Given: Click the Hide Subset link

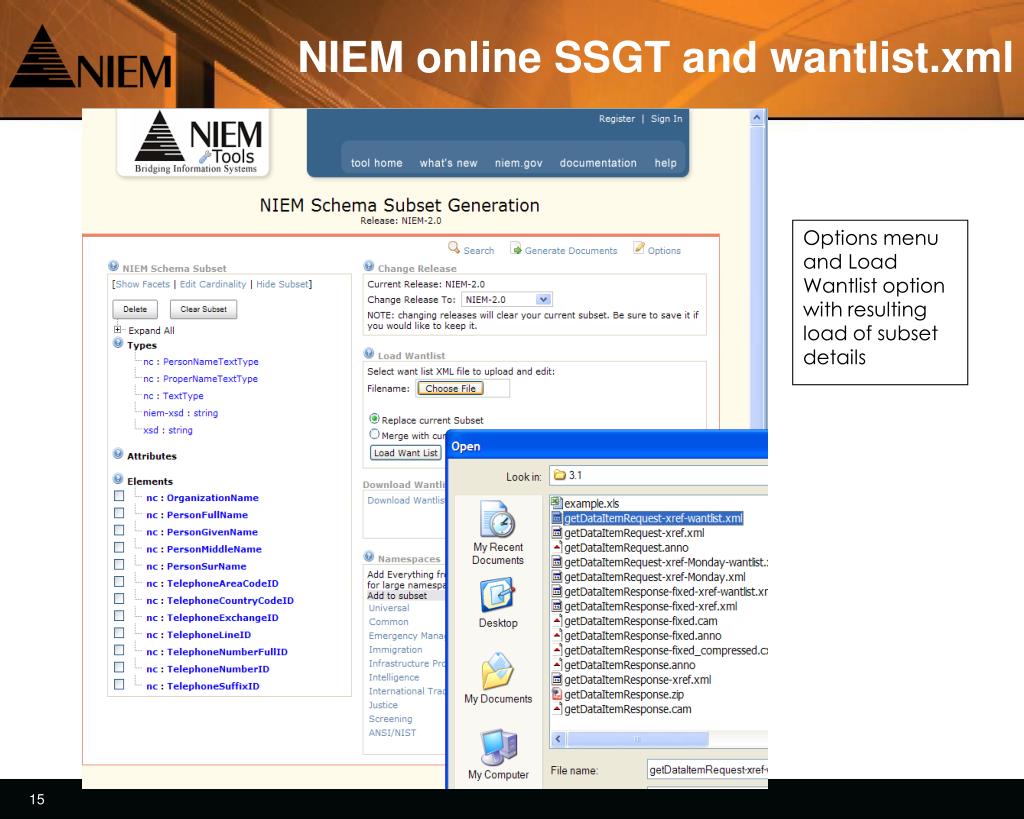Looking at the screenshot, I should [x=282, y=284].
